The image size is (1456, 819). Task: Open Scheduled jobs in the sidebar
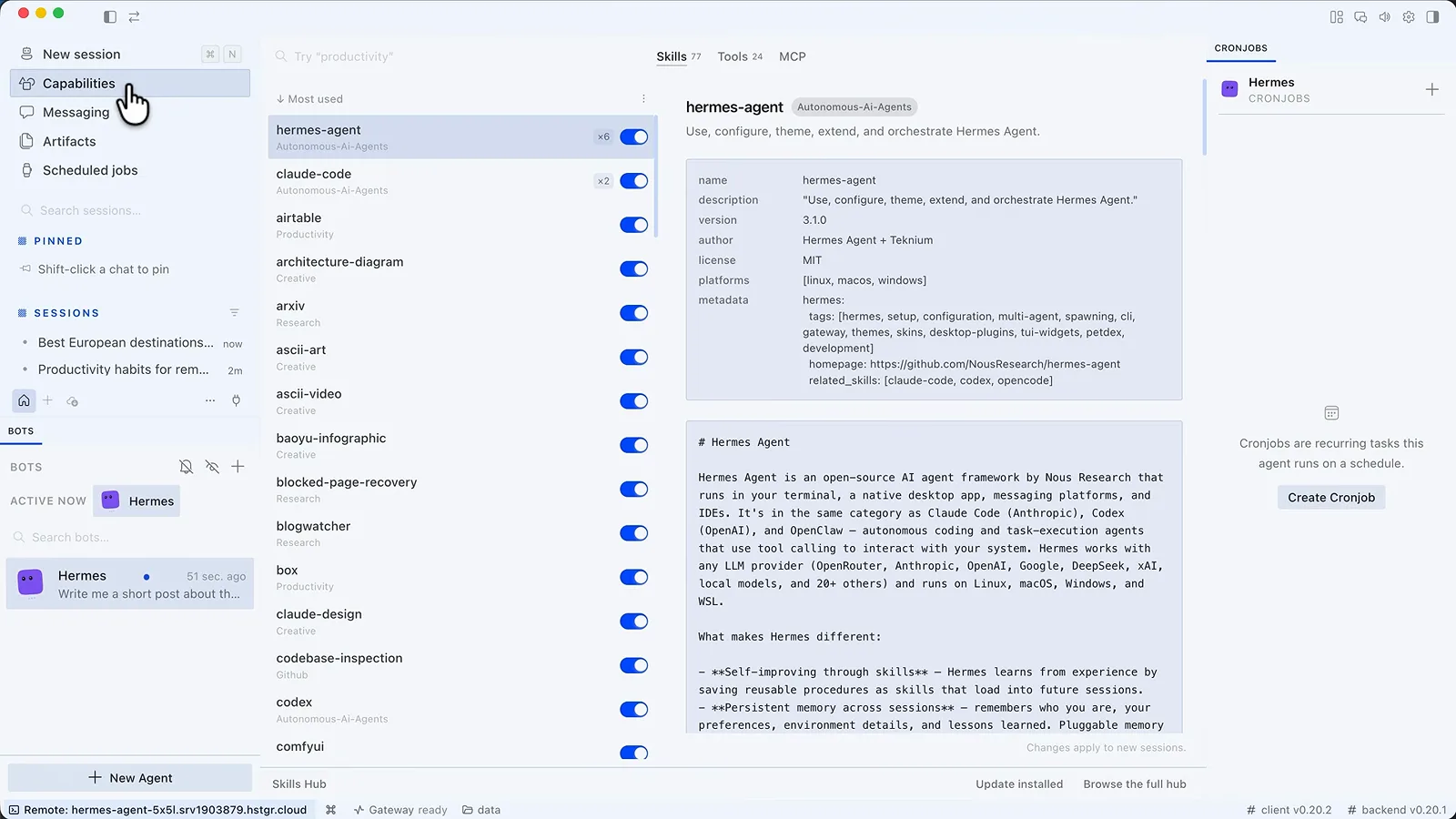pos(129,170)
